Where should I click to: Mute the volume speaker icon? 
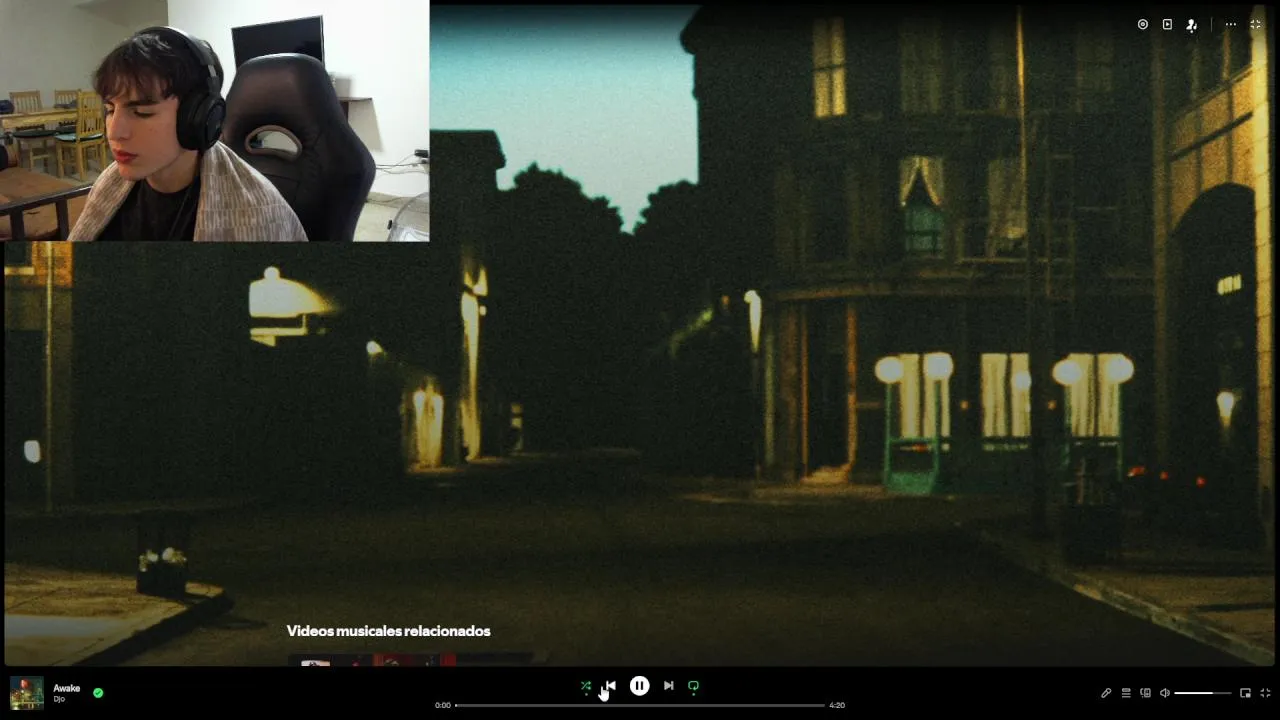point(1164,693)
